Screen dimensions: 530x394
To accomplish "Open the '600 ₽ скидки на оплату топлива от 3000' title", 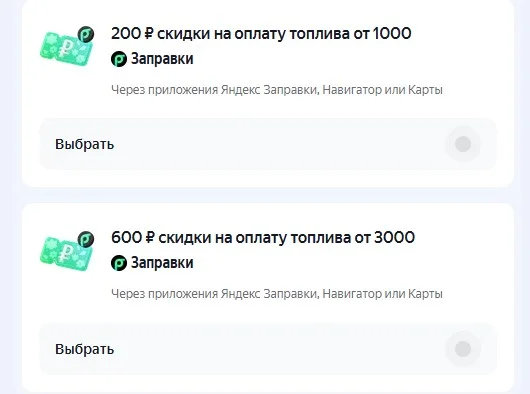I will [x=263, y=238].
